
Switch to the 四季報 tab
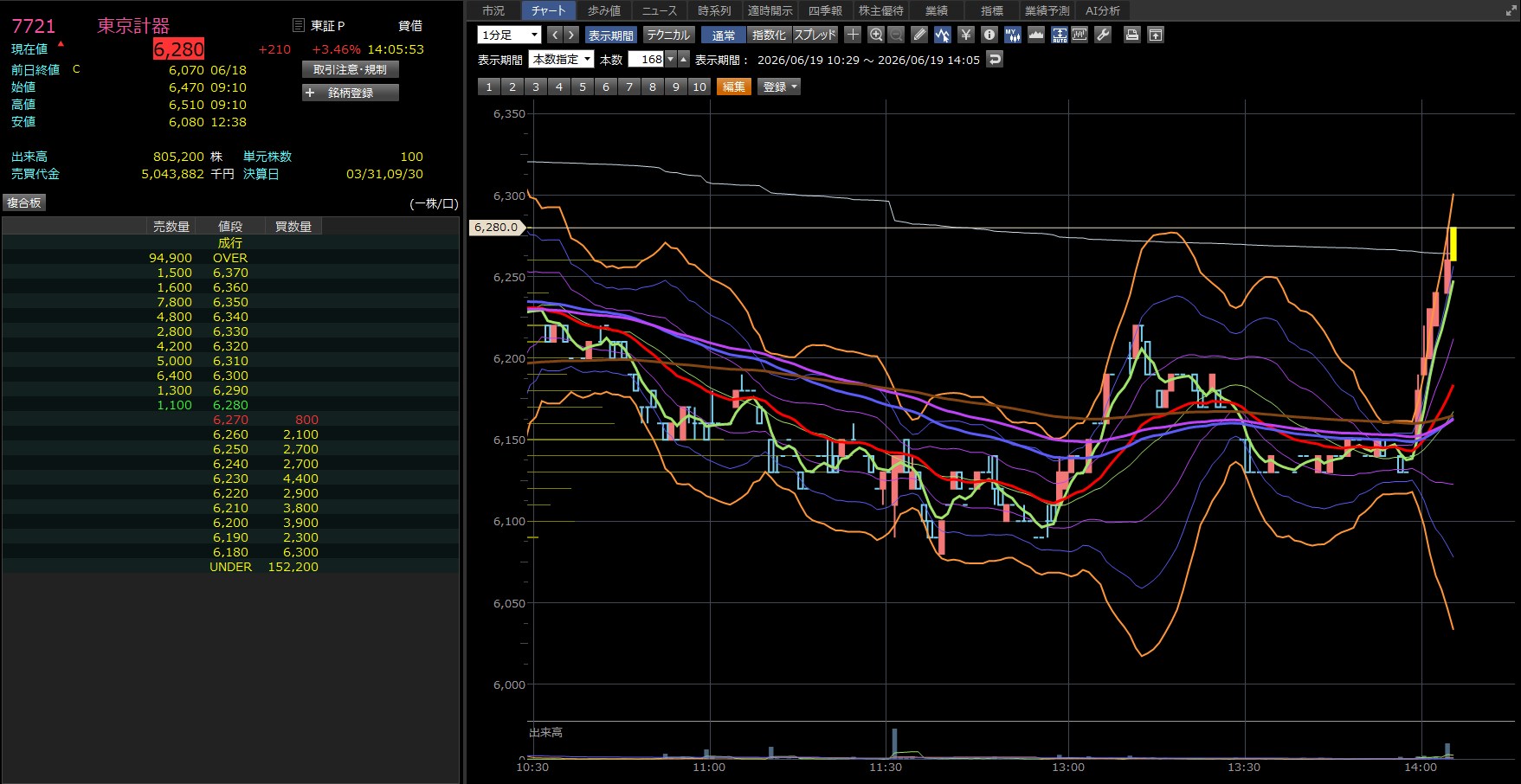point(825,10)
